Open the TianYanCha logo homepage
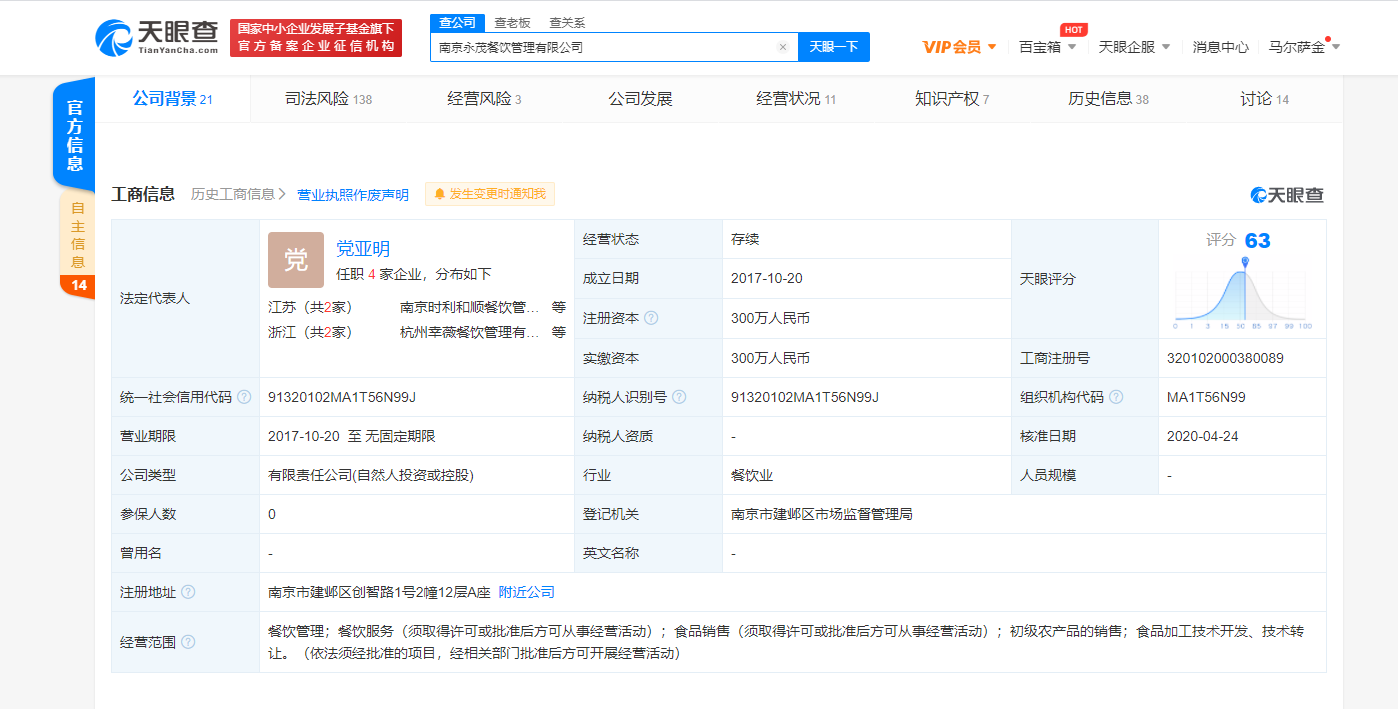This screenshot has height=709, width=1398. tap(157, 38)
